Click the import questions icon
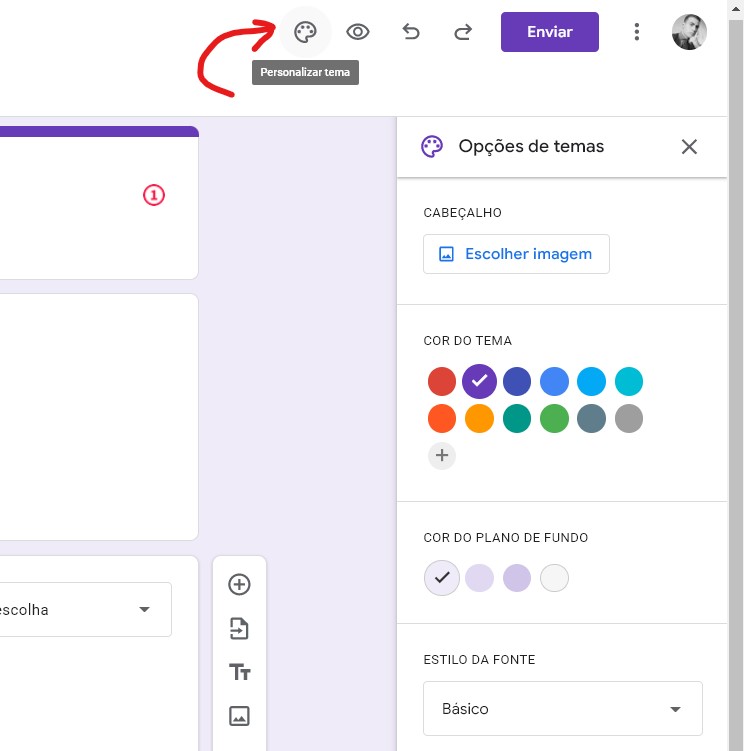The image size is (744, 751). click(239, 629)
